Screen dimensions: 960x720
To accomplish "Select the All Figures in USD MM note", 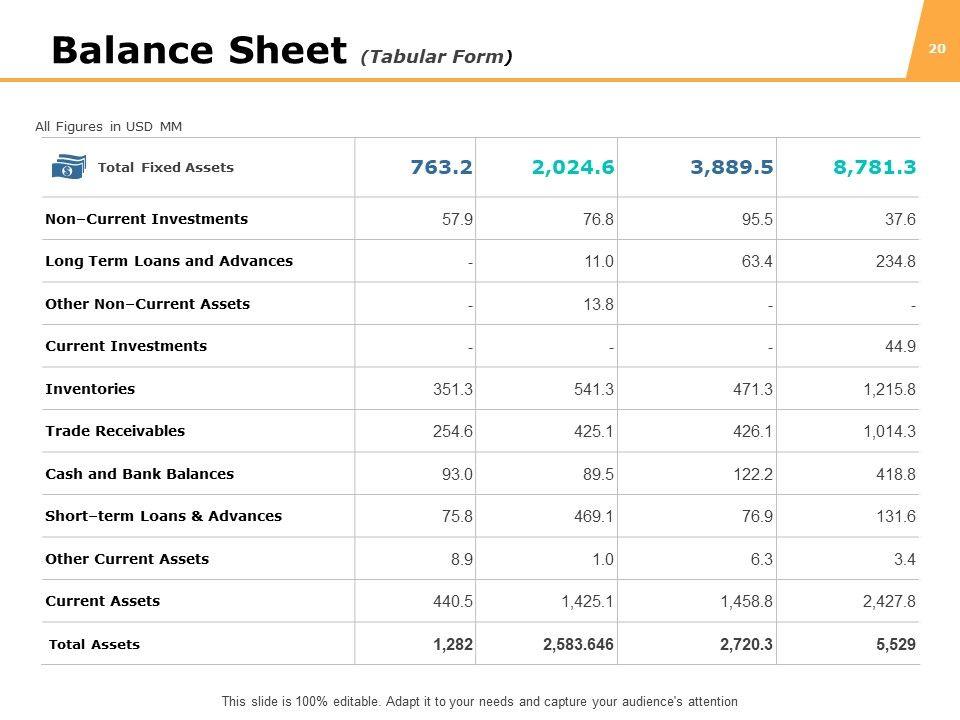I will 109,126.
